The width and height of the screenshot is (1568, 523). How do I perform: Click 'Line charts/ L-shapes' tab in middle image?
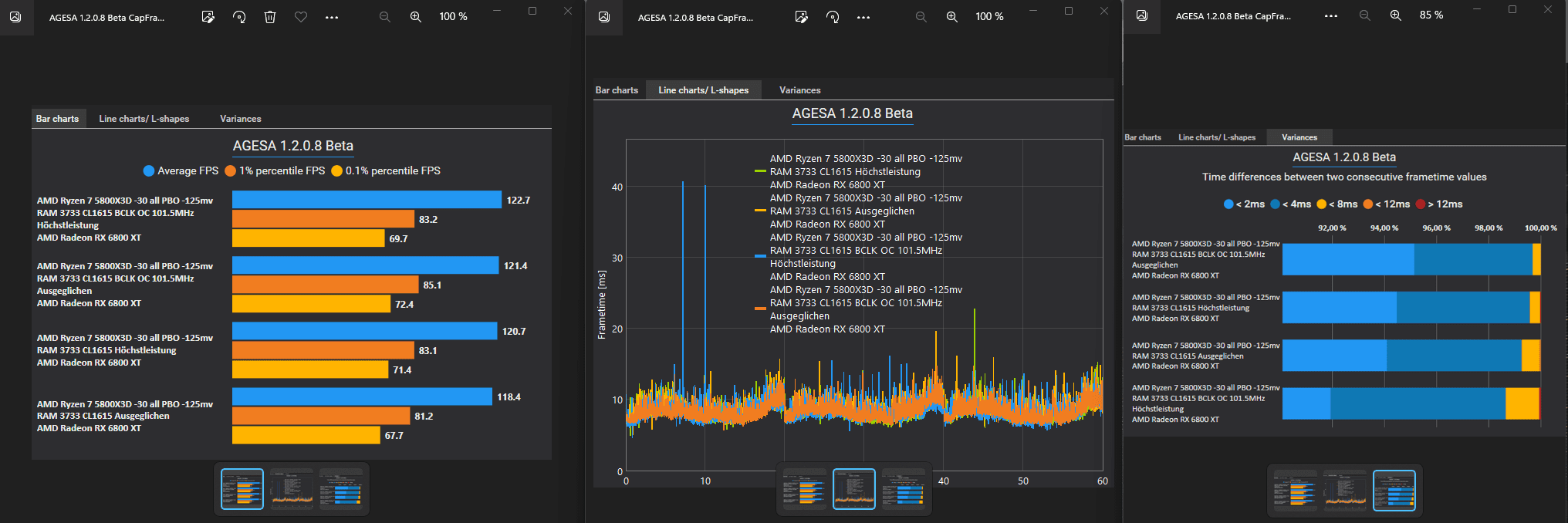[704, 90]
